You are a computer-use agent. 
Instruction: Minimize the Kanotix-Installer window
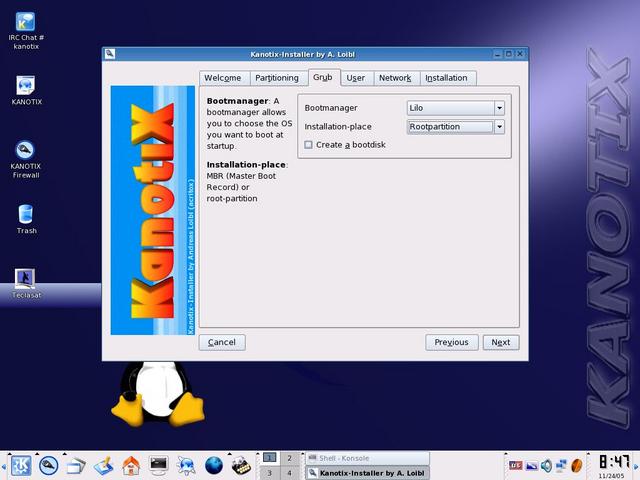[x=498, y=54]
